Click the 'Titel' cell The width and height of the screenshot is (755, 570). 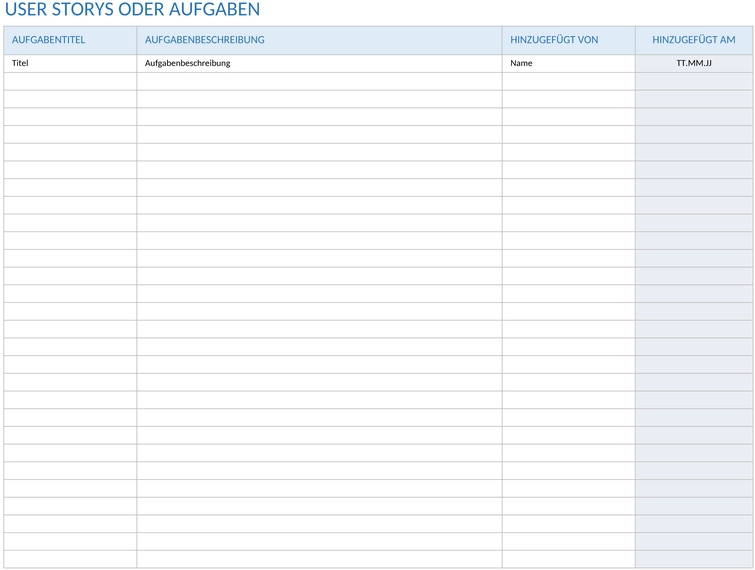pos(70,64)
